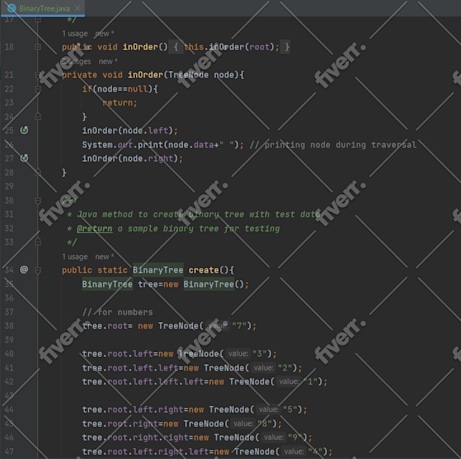
Task: Click the 'value:' parameter hint on line 40
Action: pyautogui.click(x=238, y=354)
